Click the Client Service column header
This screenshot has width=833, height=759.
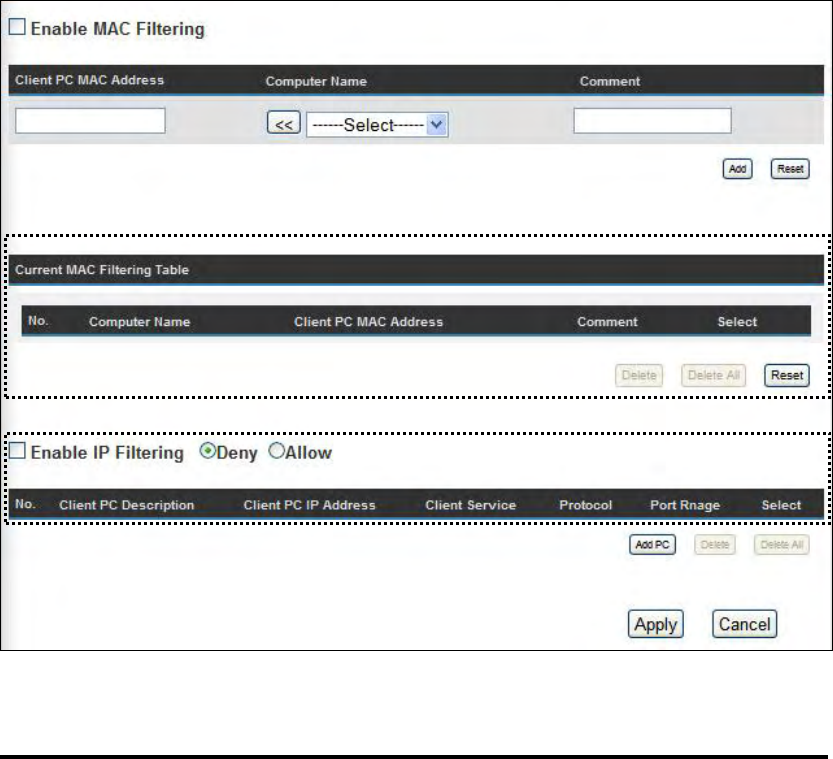(470, 505)
